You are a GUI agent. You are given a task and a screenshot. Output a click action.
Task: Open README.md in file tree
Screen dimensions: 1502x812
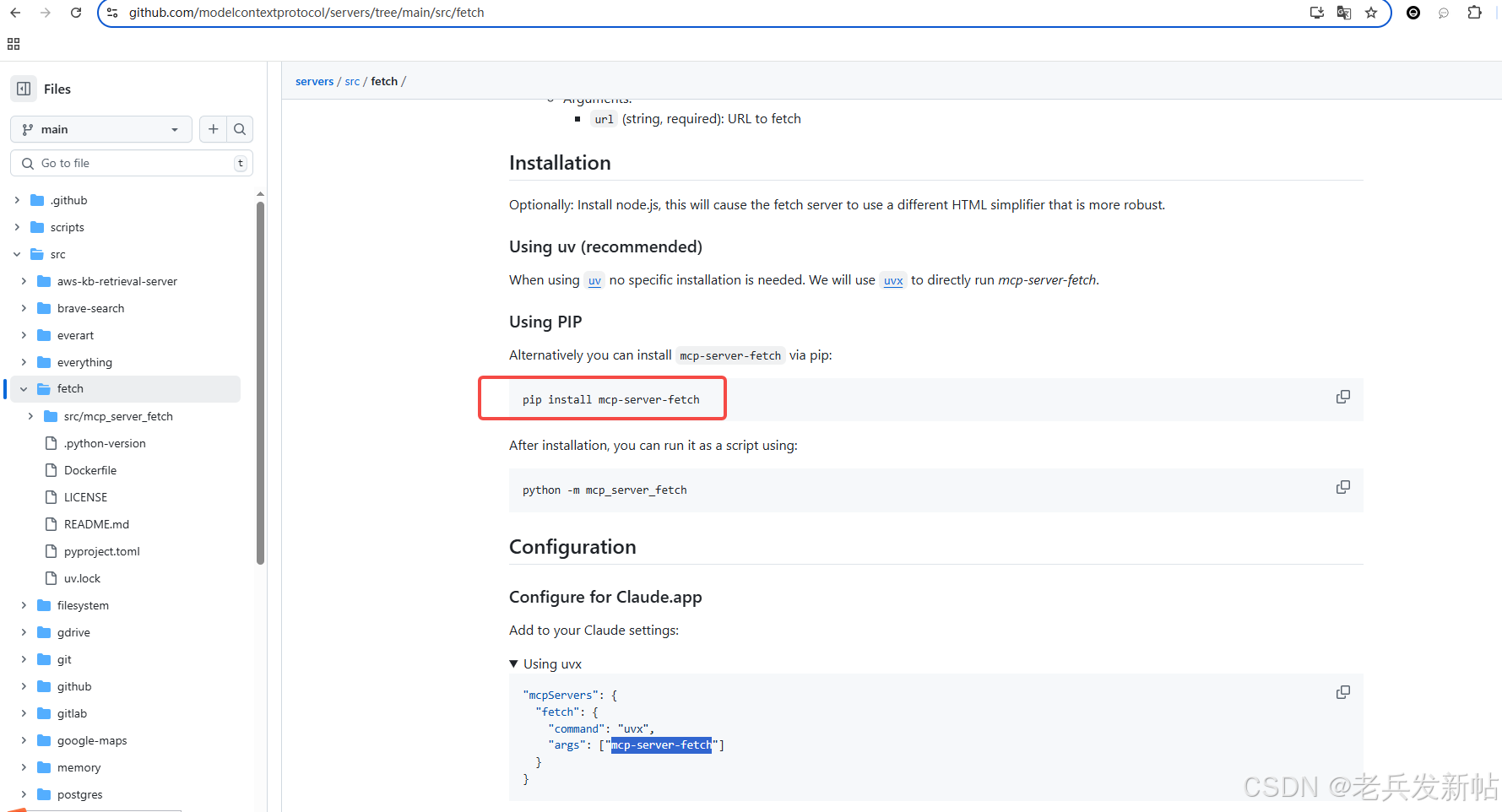pyautogui.click(x=96, y=524)
